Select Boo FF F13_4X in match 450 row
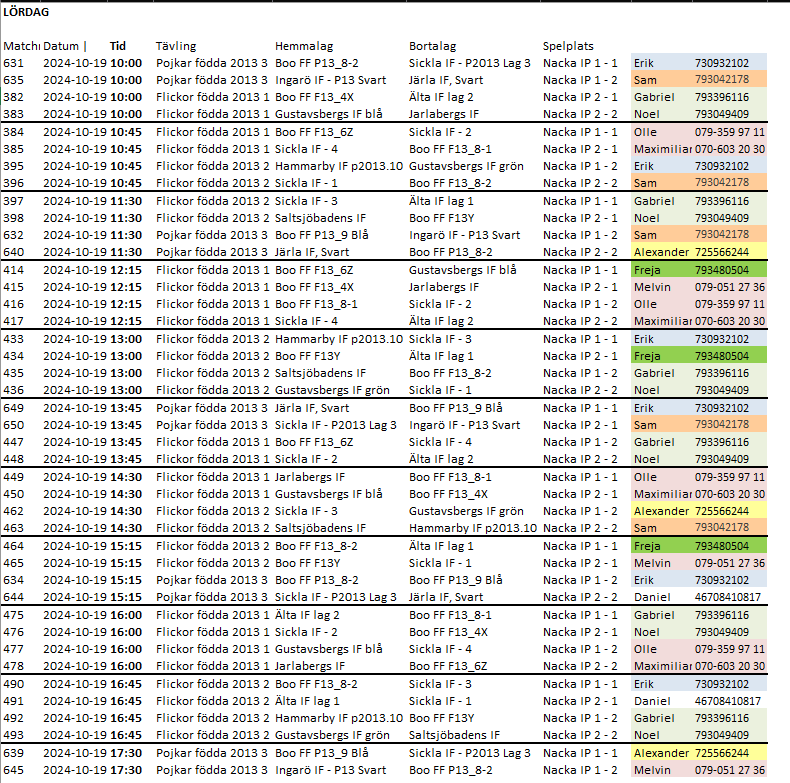 [448, 494]
